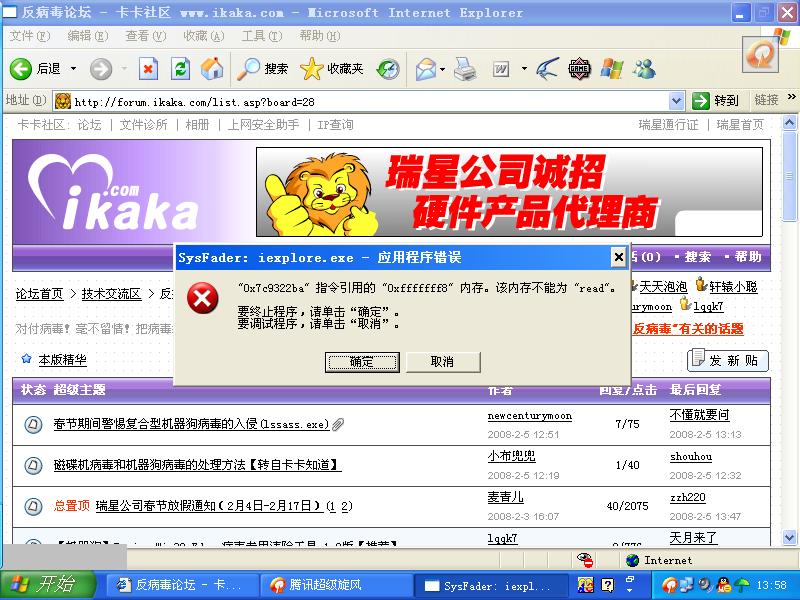Click the Word edit icon in toolbar

[501, 69]
